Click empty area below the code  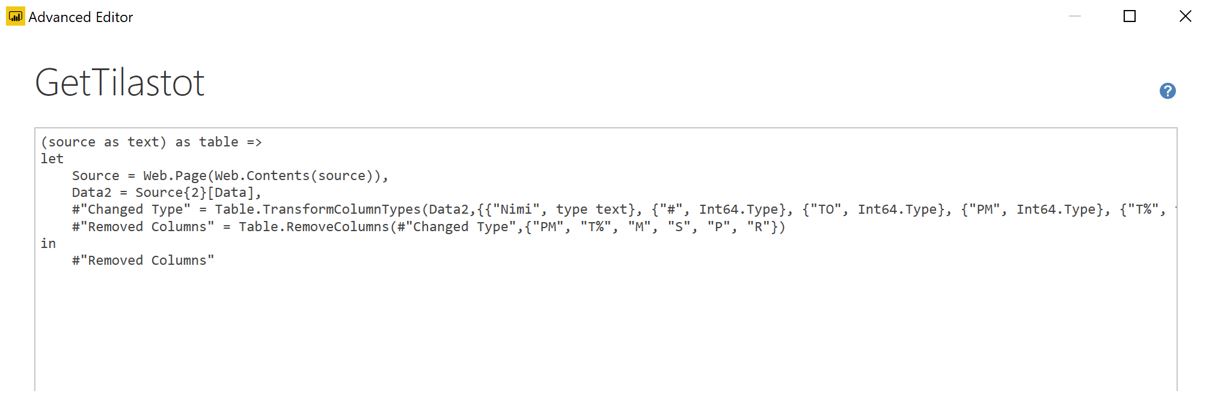(x=600, y=330)
